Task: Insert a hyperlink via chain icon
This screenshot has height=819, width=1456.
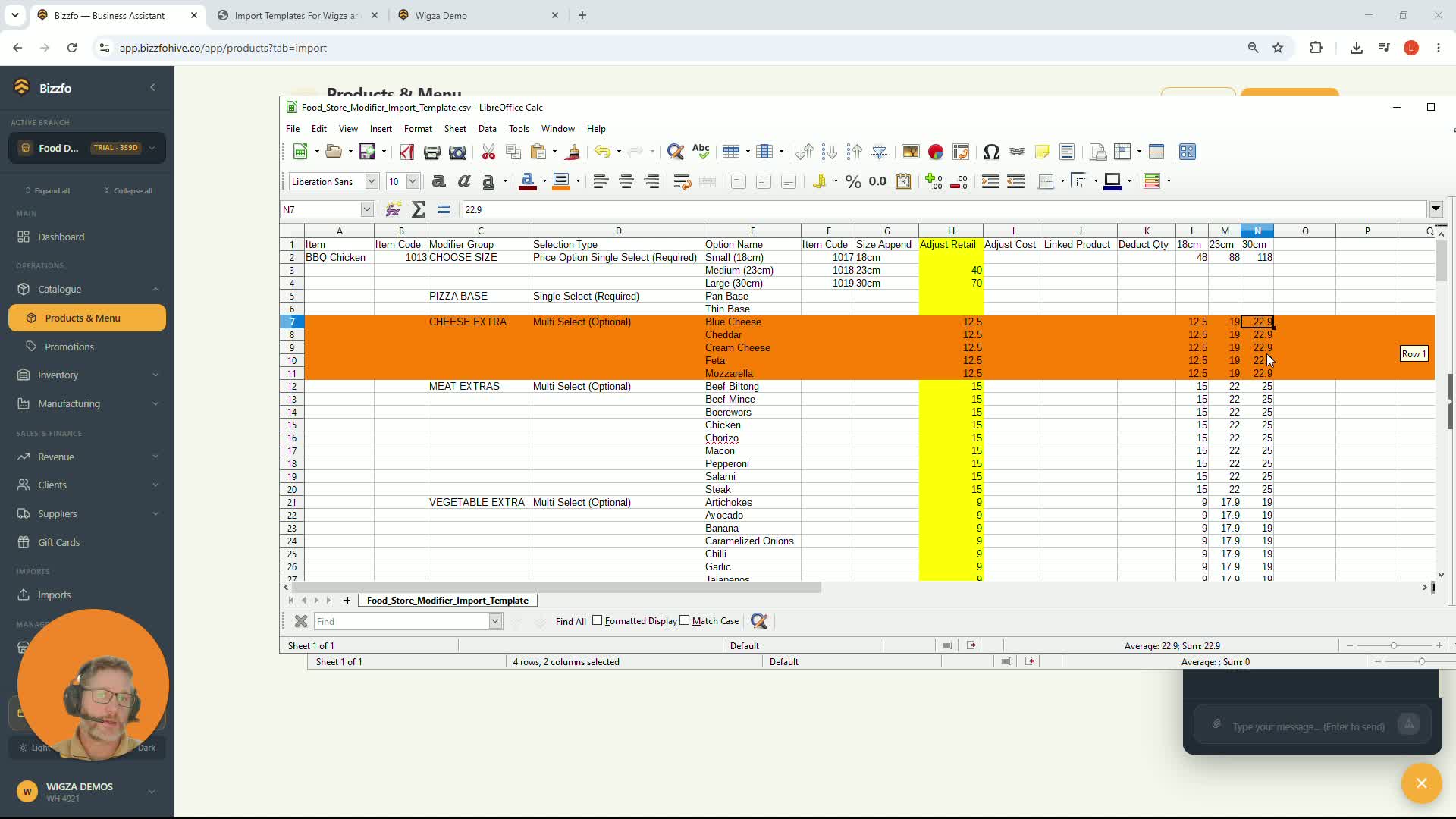Action: 1017,152
